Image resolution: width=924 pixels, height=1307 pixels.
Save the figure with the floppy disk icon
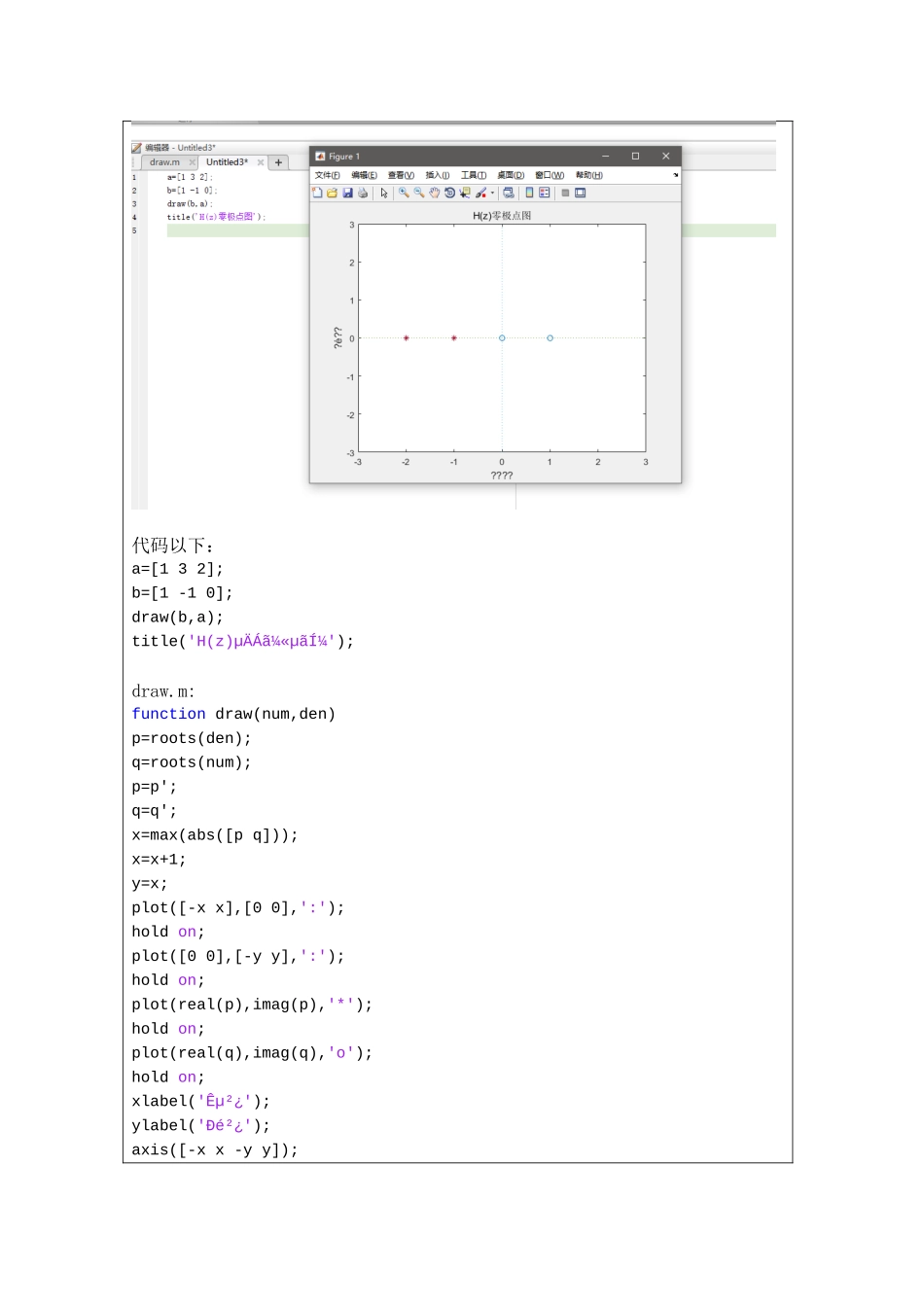[x=347, y=193]
